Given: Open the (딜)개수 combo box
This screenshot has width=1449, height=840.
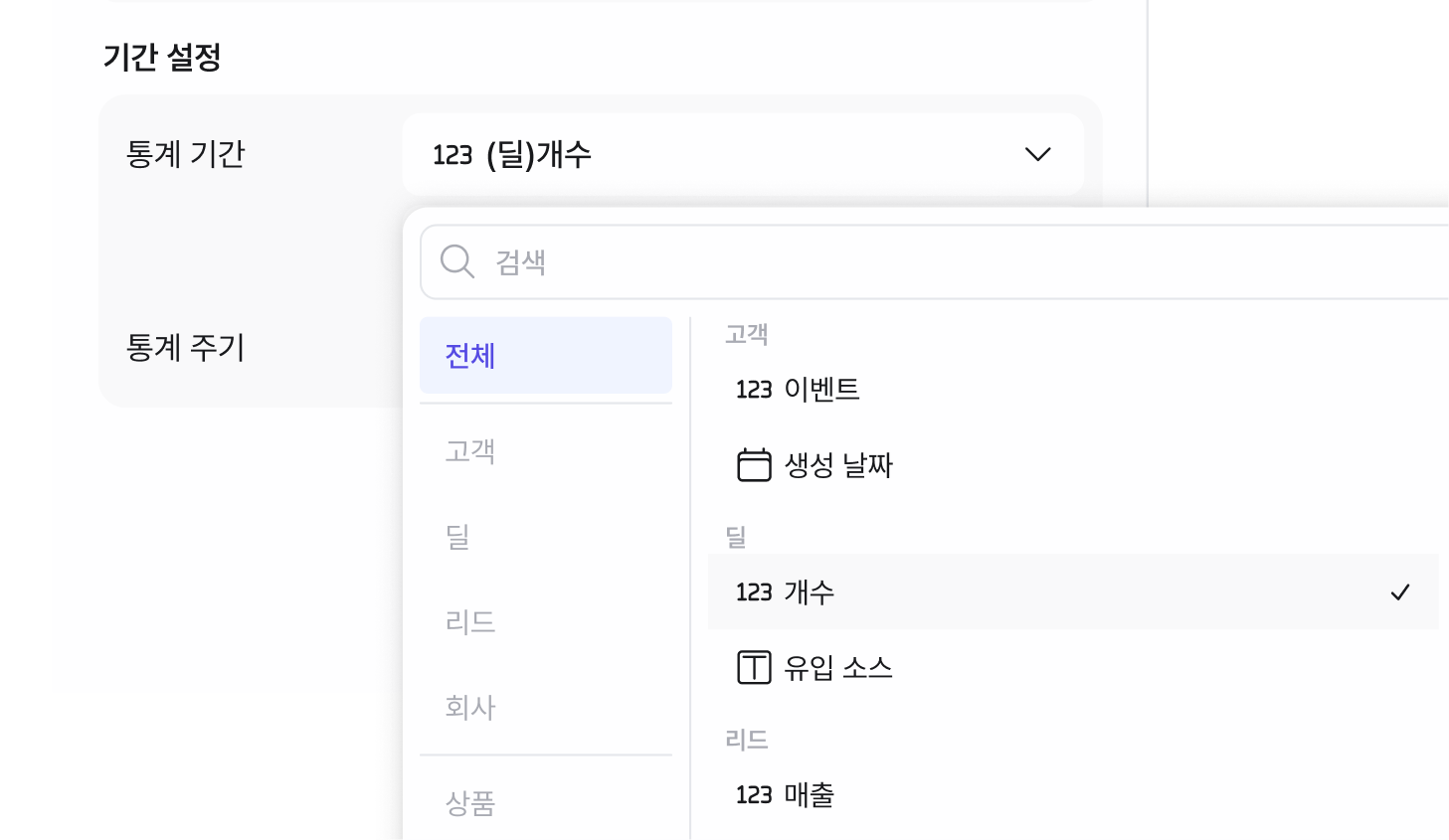Looking at the screenshot, I should [x=743, y=154].
